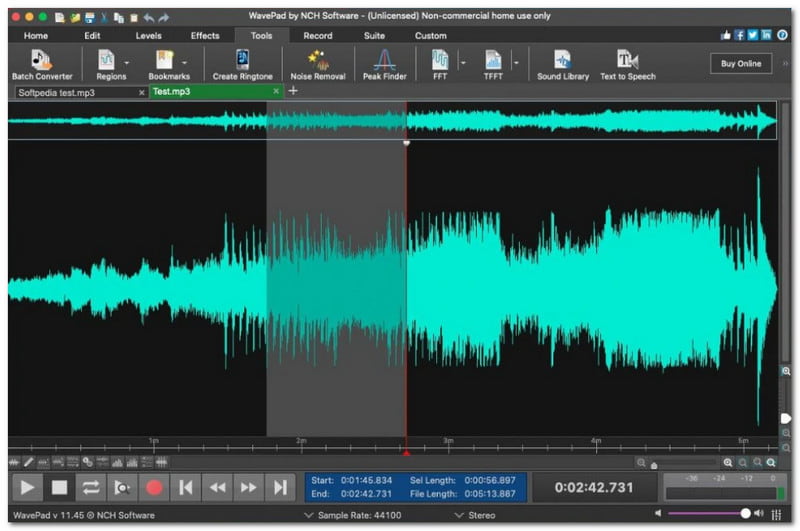
Task: Select the pencil edit tool below timeline
Action: pyautogui.click(x=29, y=462)
